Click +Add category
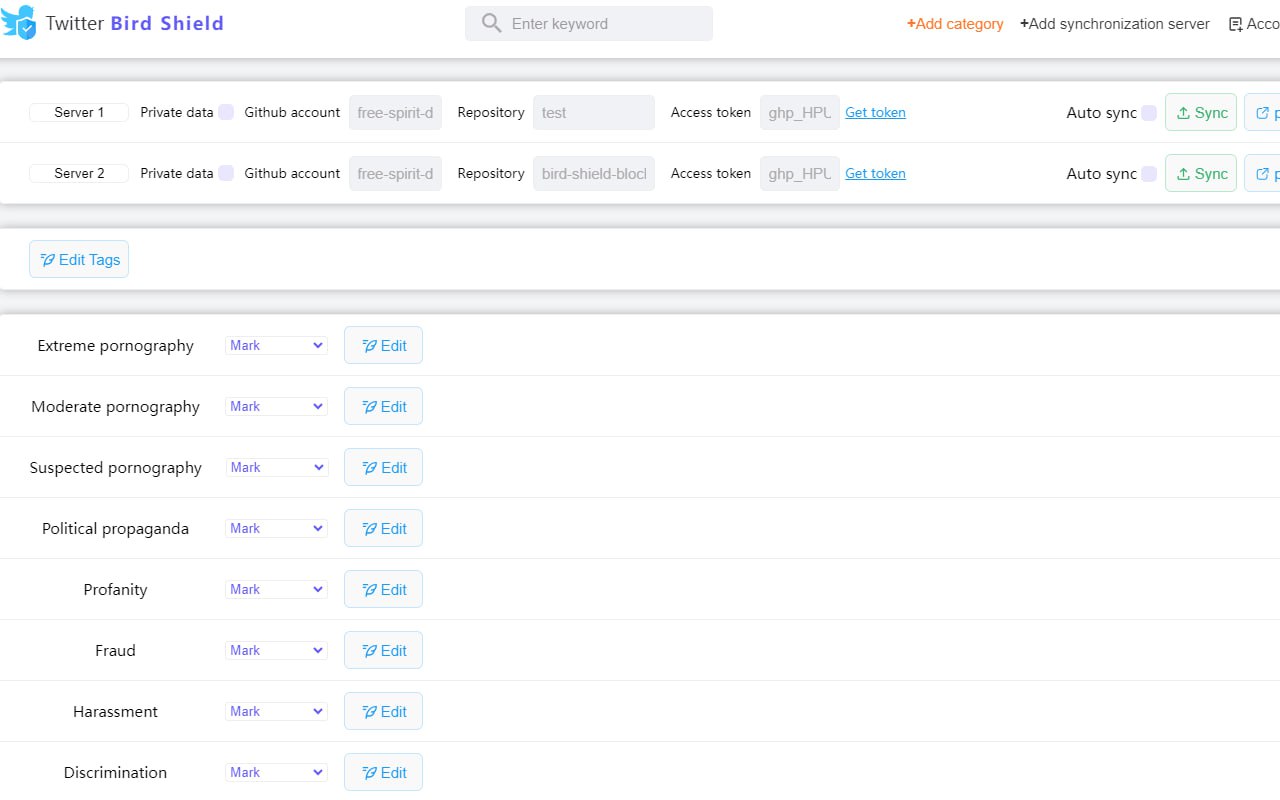The image size is (1280, 800). 955,24
